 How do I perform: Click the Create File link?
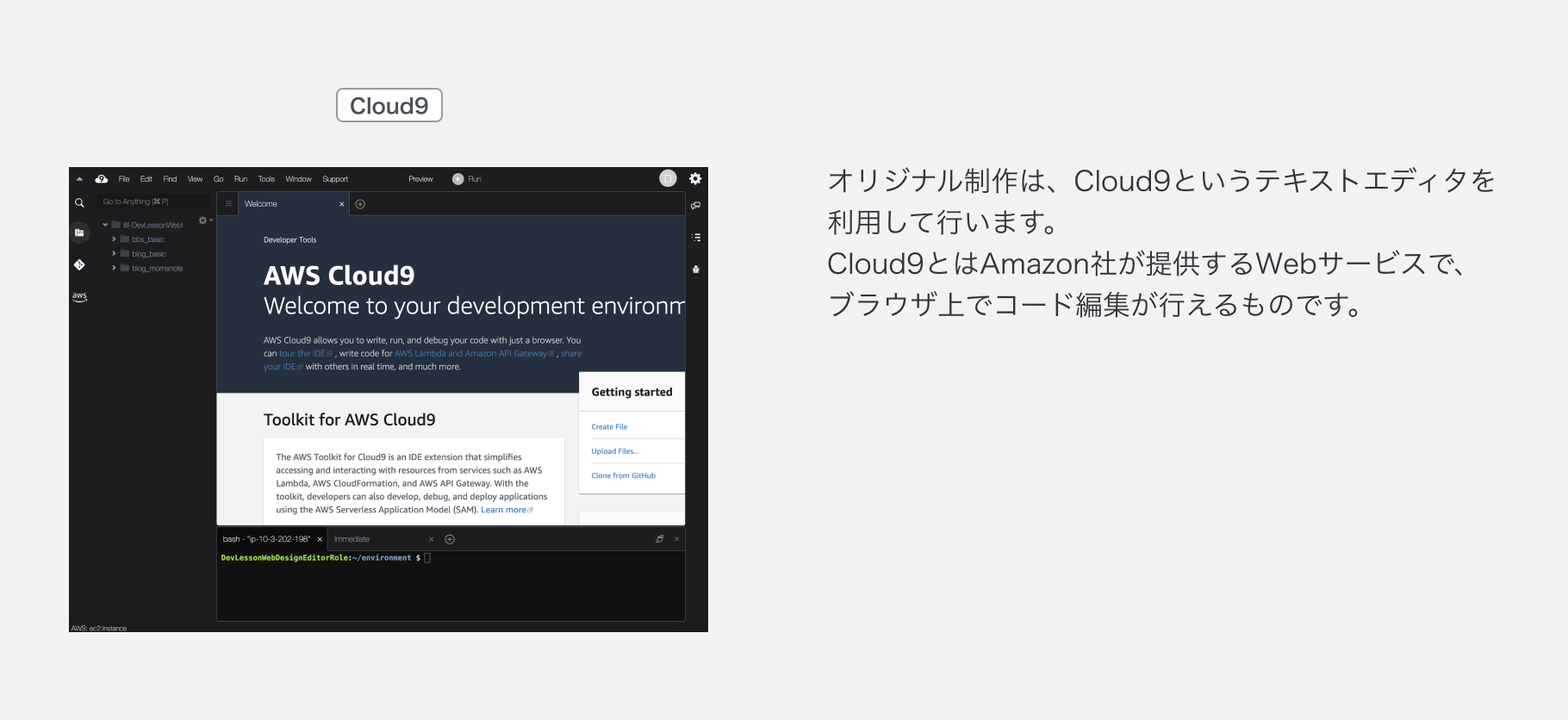pyautogui.click(x=609, y=427)
